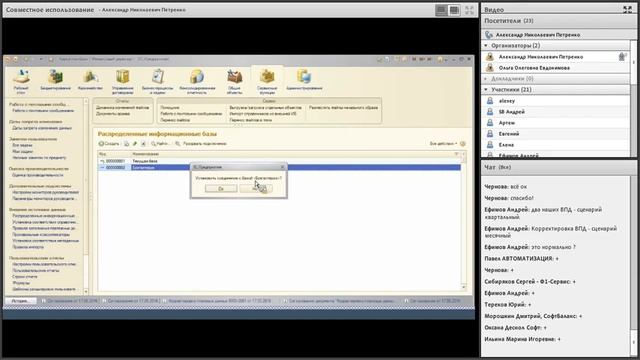Open the Администрирование section icon
The width and height of the screenshot is (640, 360).
(x=304, y=80)
